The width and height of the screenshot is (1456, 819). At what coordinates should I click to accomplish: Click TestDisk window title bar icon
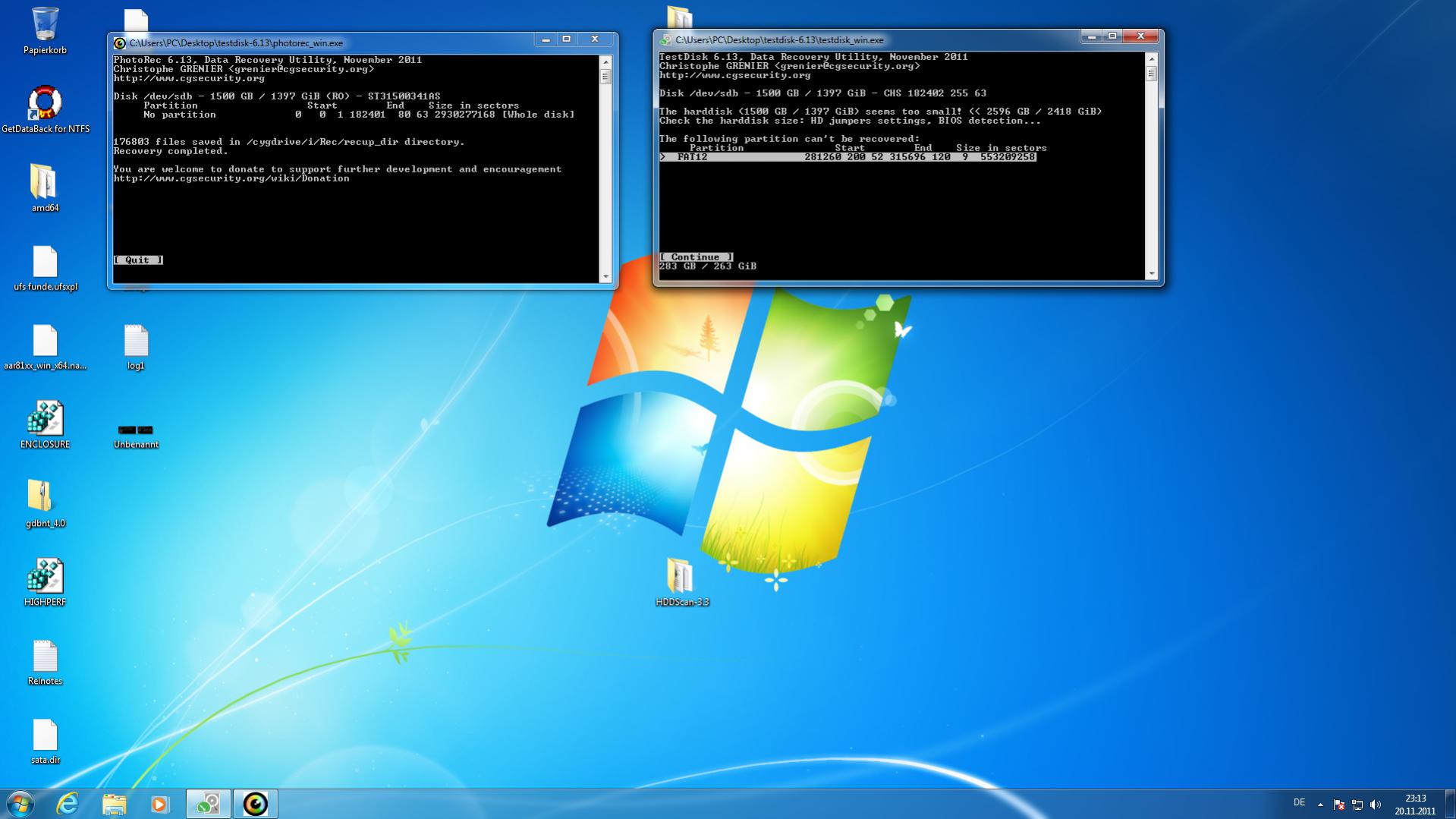pos(665,40)
